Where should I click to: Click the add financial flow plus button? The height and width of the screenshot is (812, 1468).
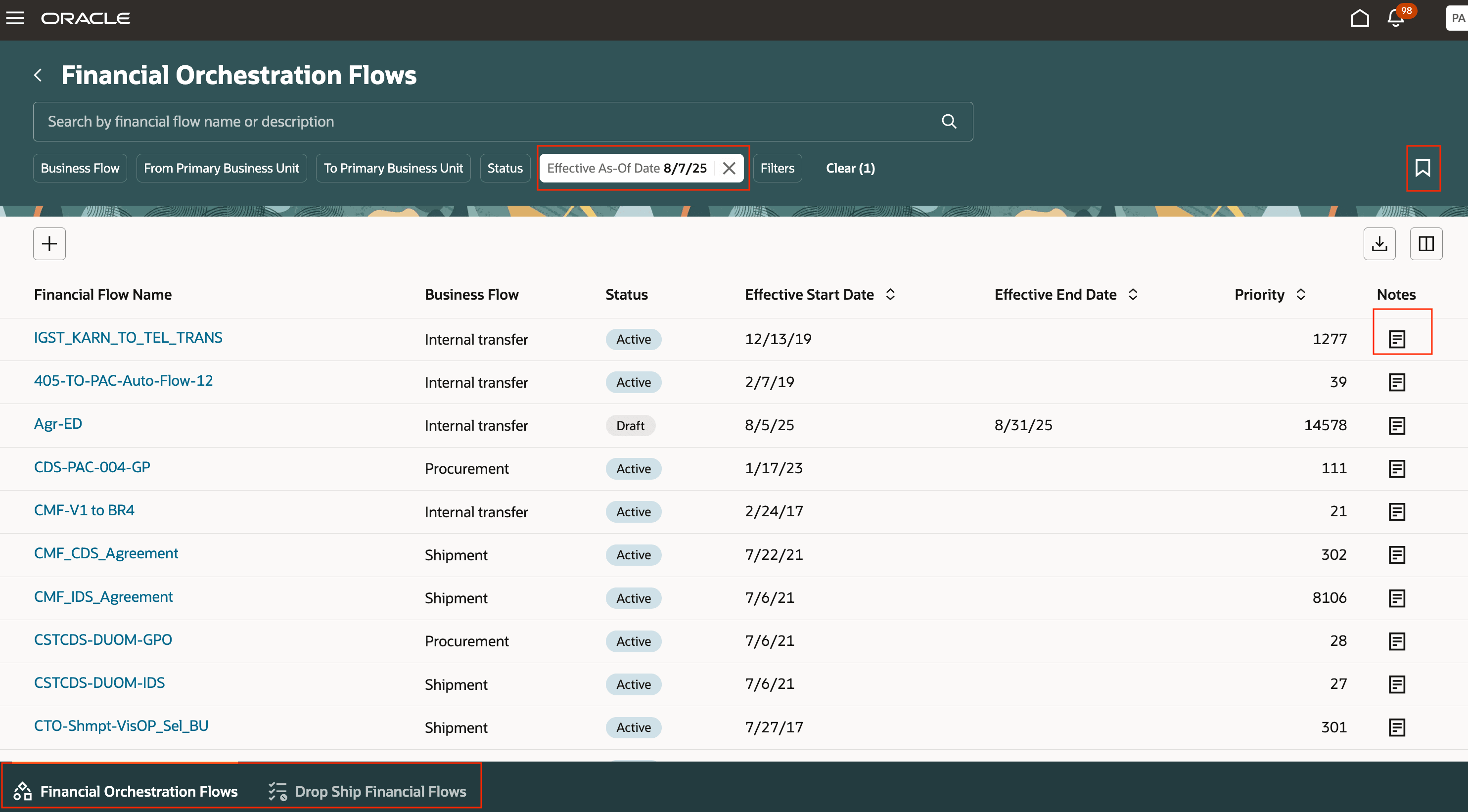tap(49, 244)
